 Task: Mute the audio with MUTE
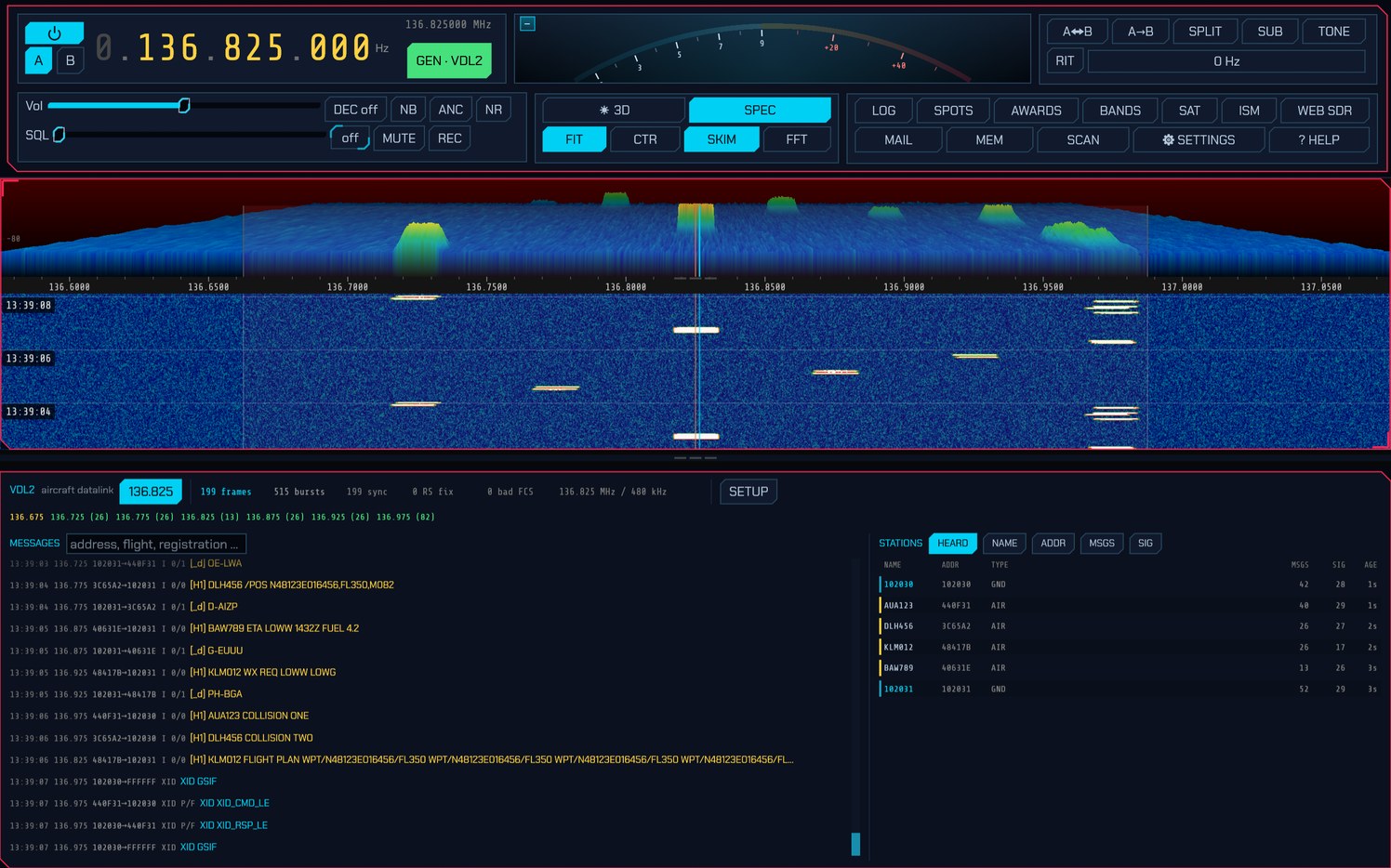pos(399,138)
